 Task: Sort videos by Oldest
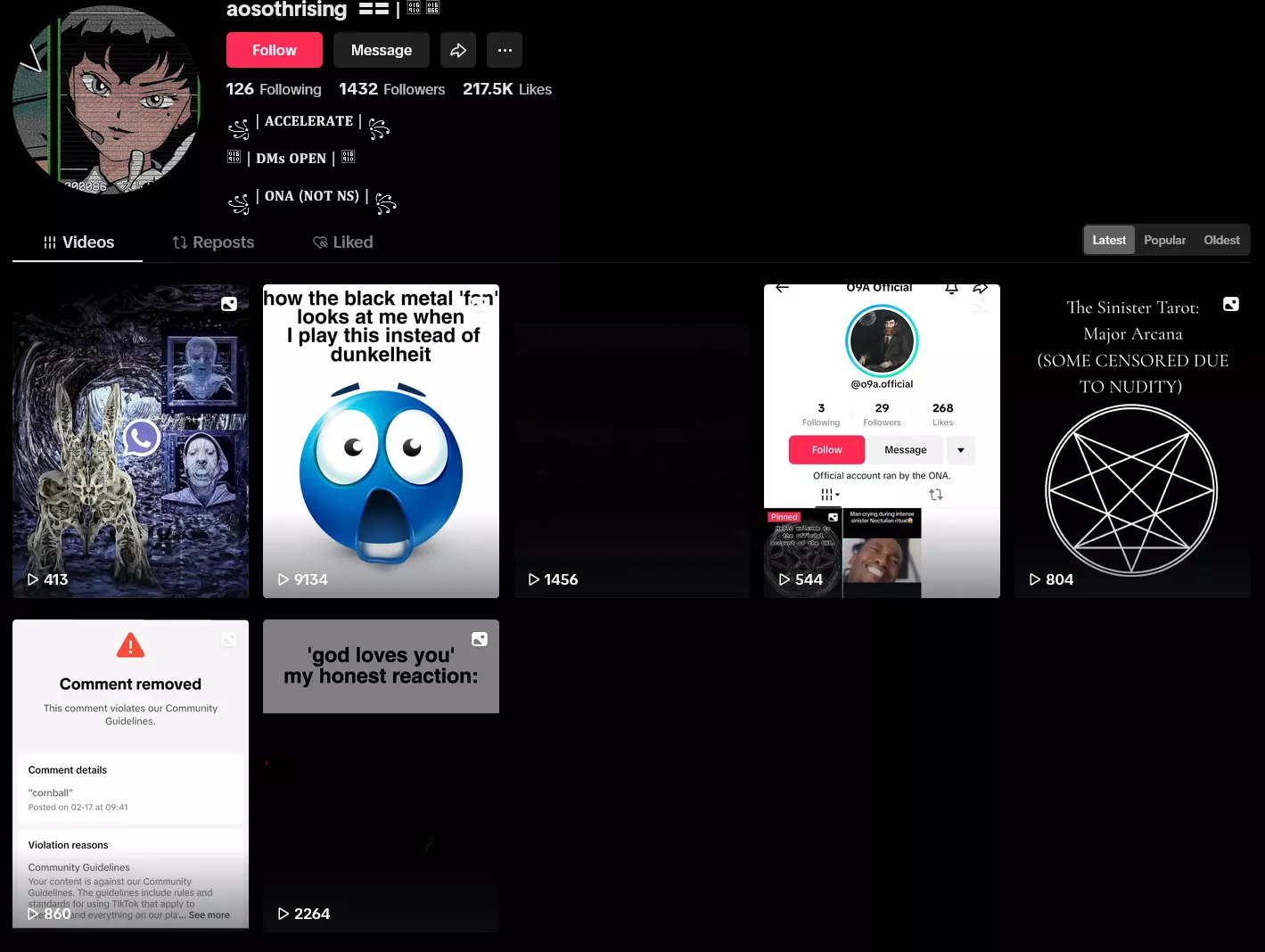[x=1221, y=240]
